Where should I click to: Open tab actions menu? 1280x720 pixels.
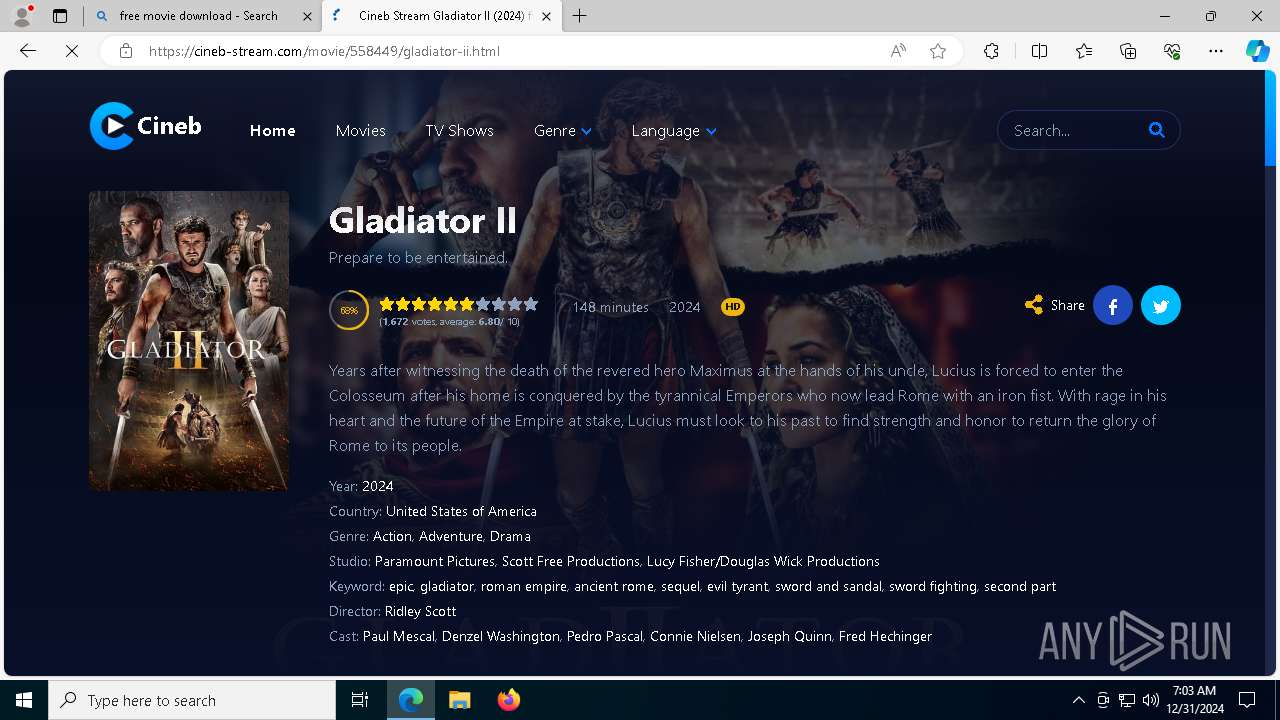tap(60, 16)
